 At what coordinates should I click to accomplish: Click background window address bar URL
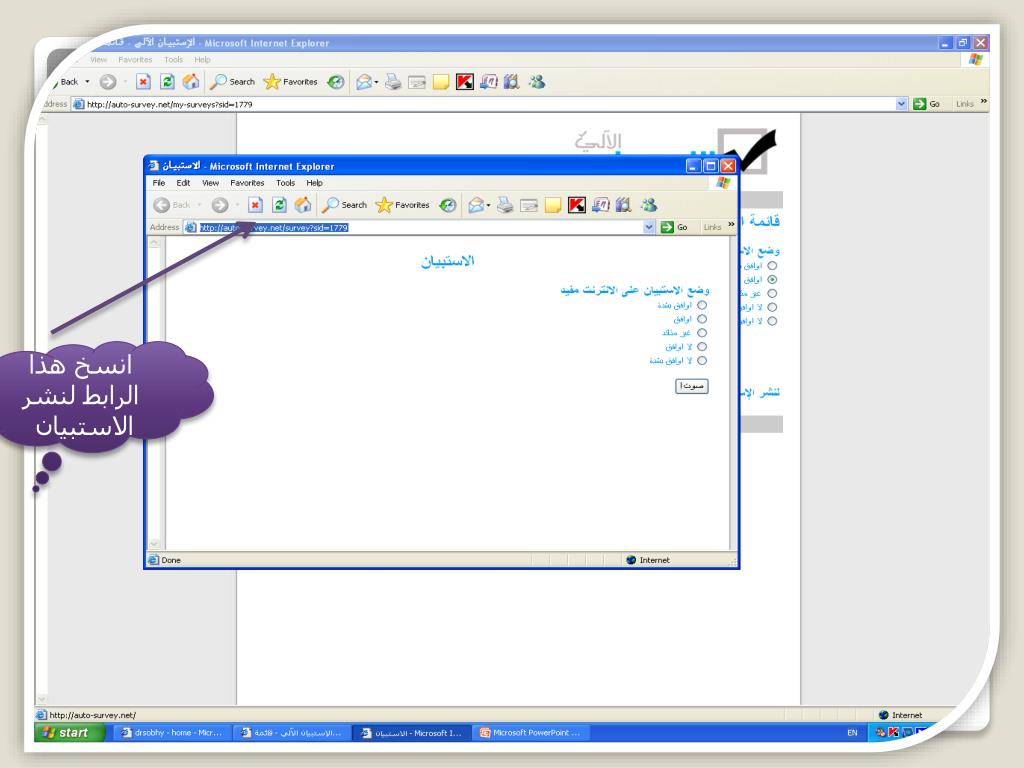click(170, 104)
